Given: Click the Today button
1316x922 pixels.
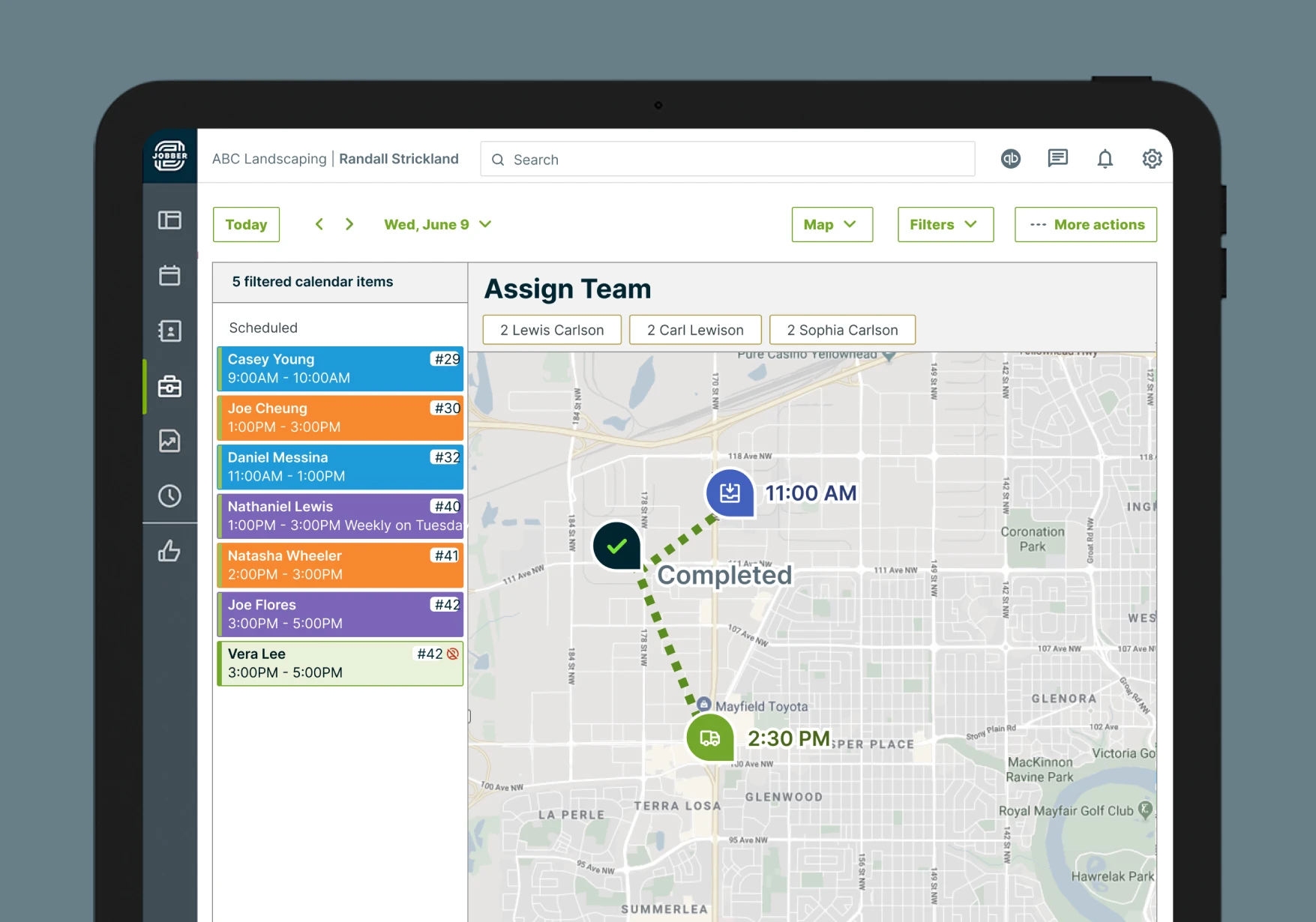Looking at the screenshot, I should (246, 225).
